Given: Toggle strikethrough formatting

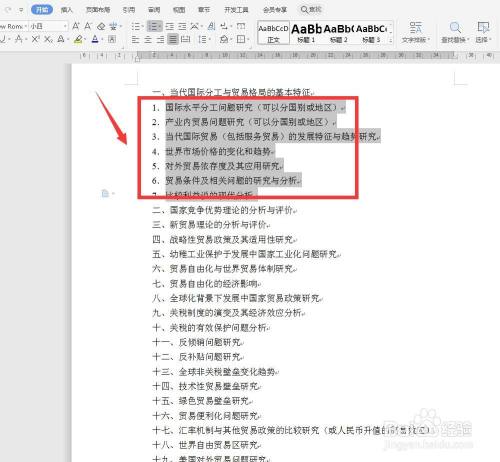Looking at the screenshot, I should (x=19, y=39).
